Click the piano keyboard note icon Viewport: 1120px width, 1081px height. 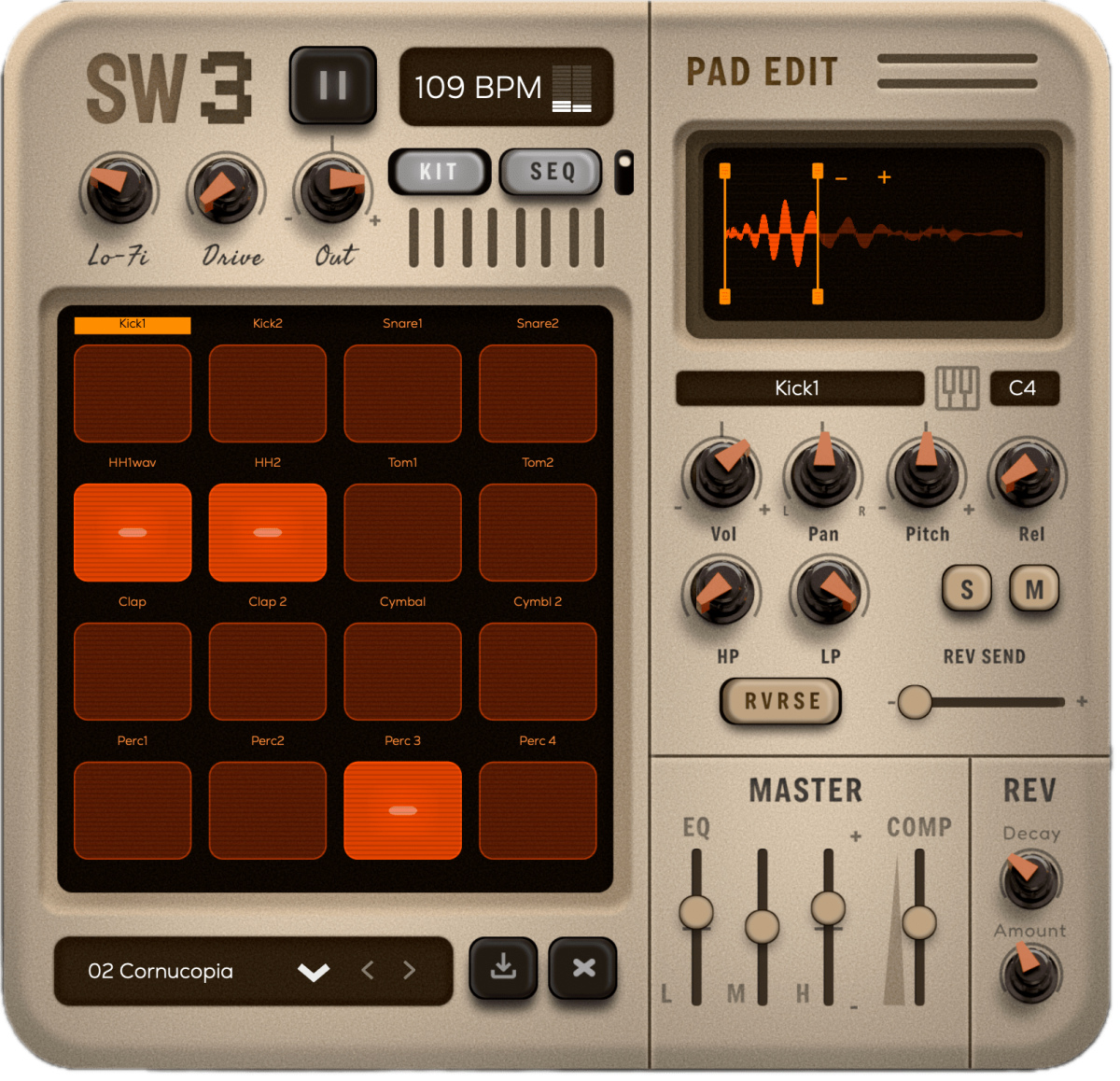957,388
